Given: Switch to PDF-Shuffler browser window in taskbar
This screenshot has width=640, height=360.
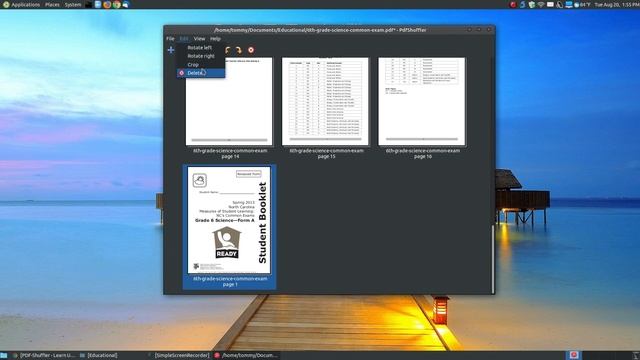Looking at the screenshot, I should [x=43, y=356].
